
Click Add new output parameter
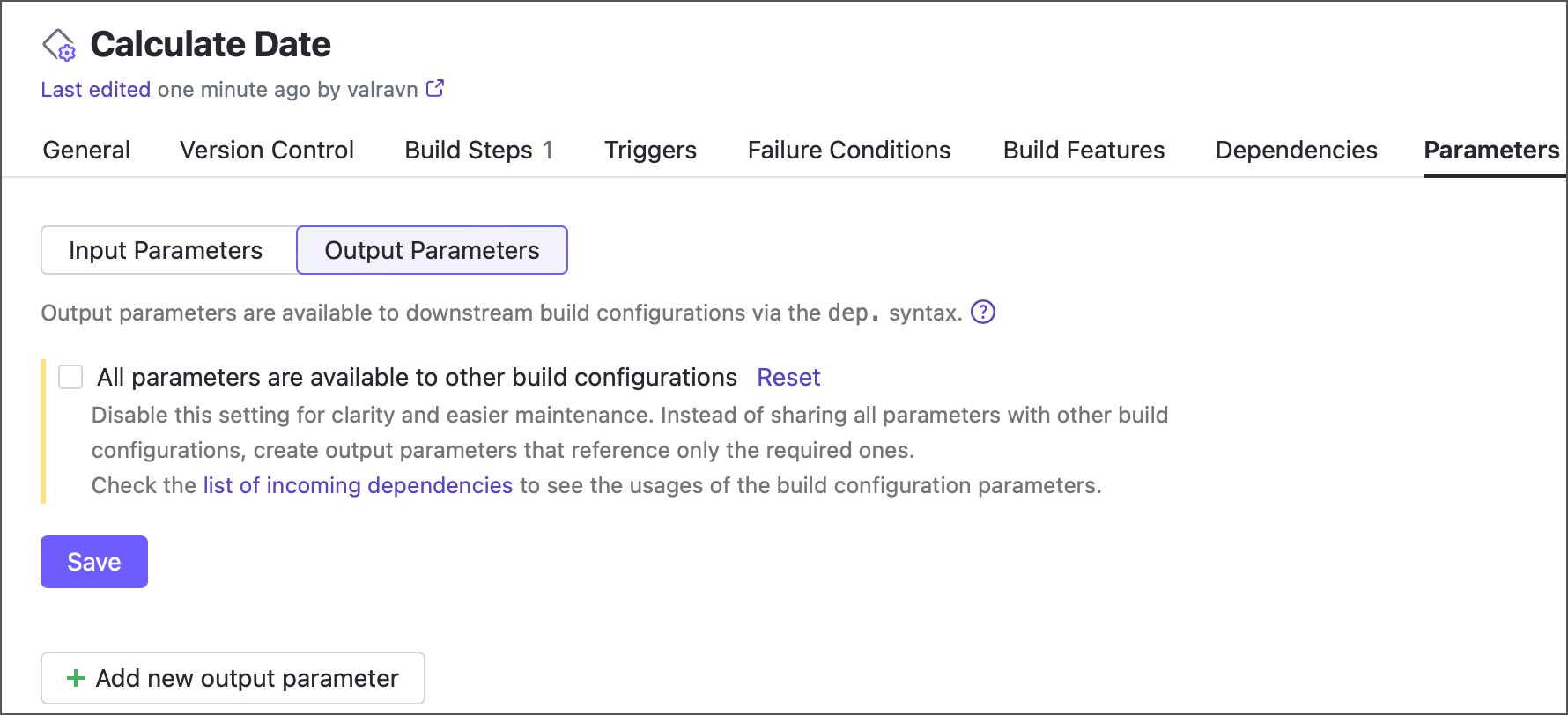[x=233, y=678]
